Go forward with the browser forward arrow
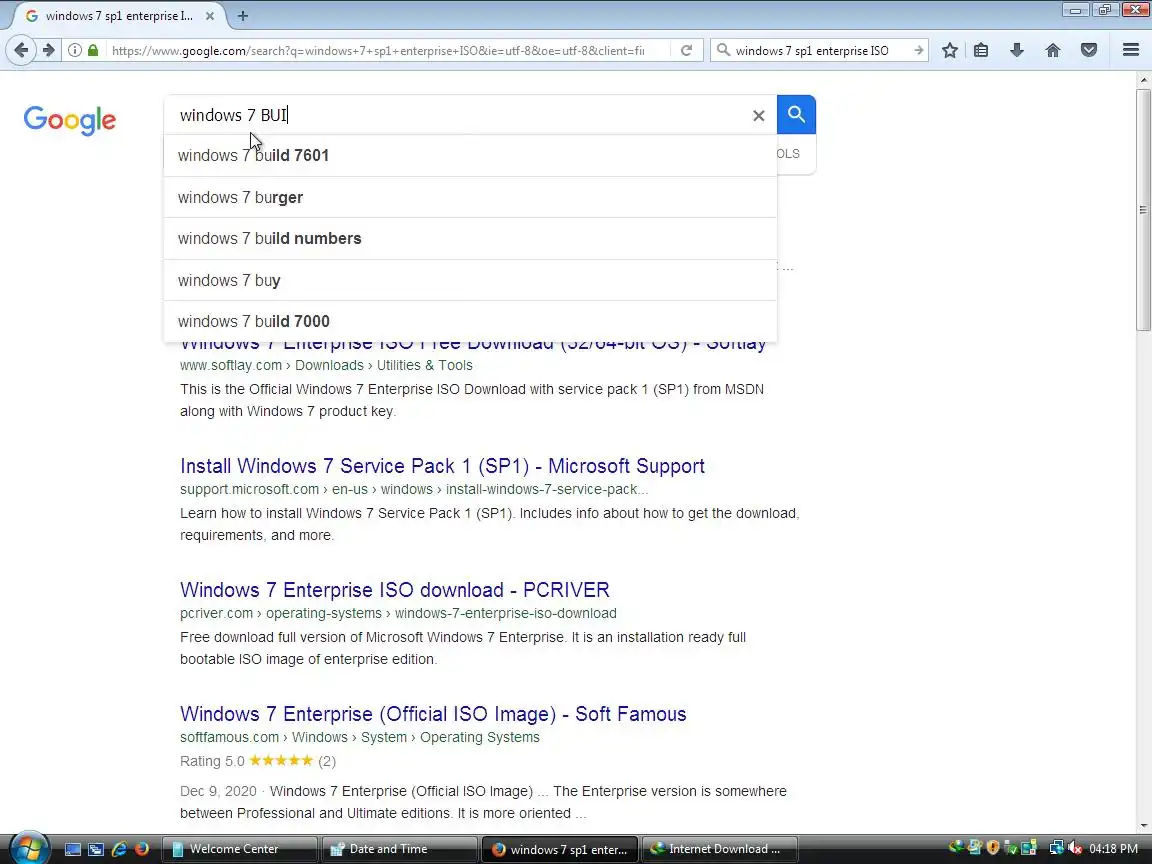 click(x=48, y=50)
